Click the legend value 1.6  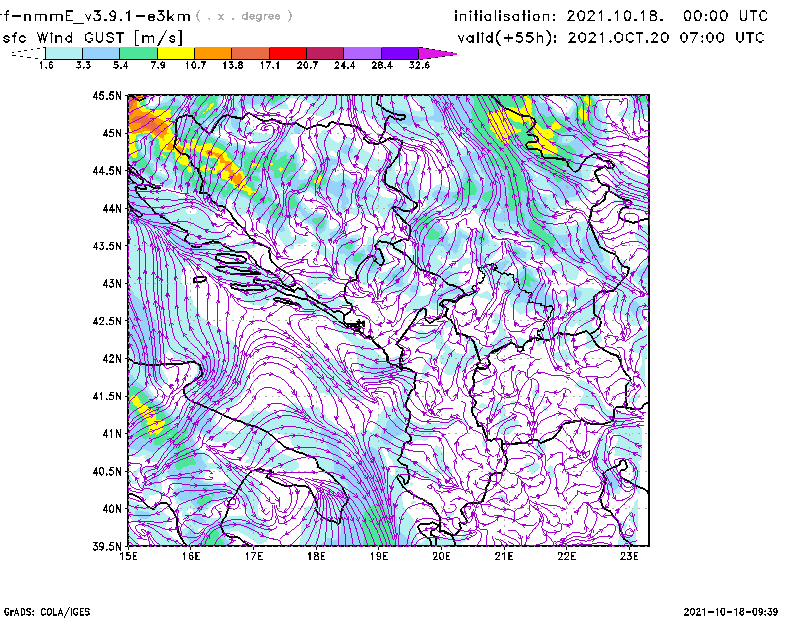[x=46, y=65]
